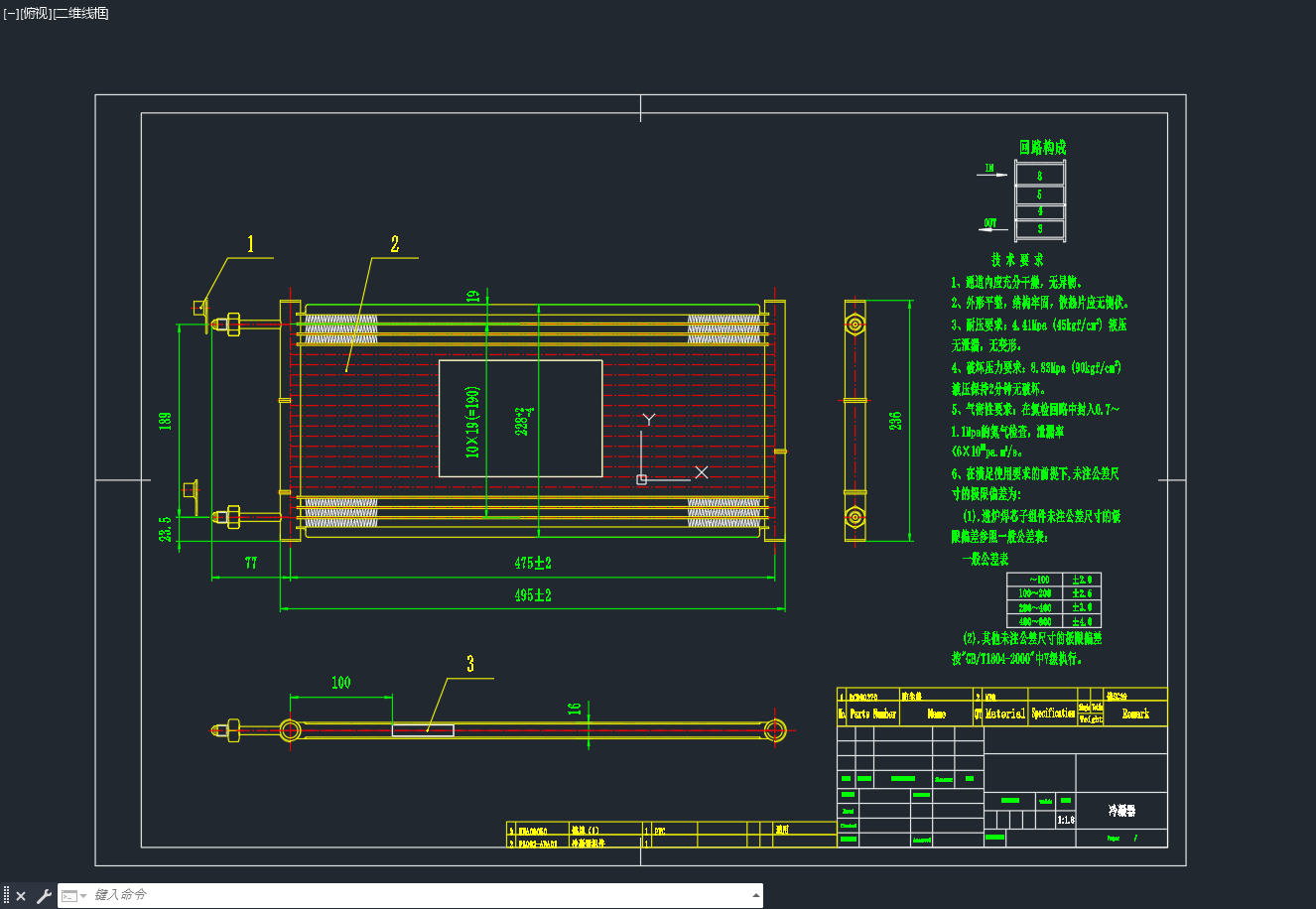The image size is (1316, 909).
Task: Click the command line drag grip
Action: (6, 896)
